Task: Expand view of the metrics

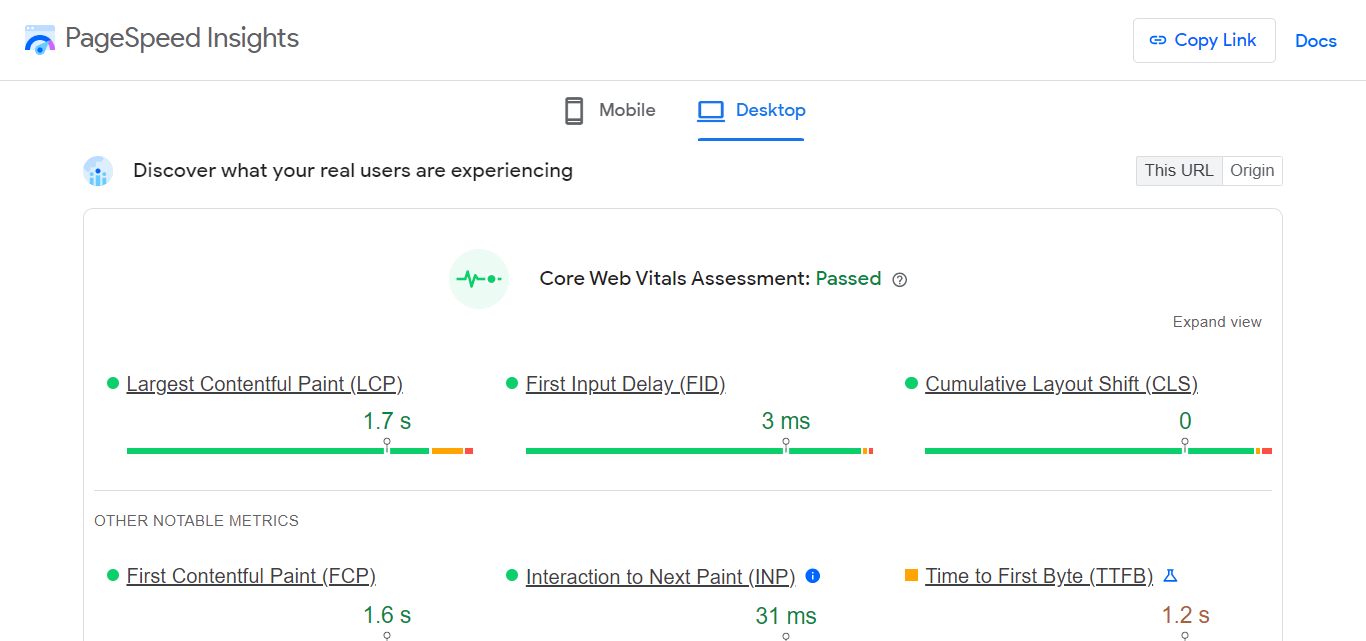Action: coord(1217,322)
